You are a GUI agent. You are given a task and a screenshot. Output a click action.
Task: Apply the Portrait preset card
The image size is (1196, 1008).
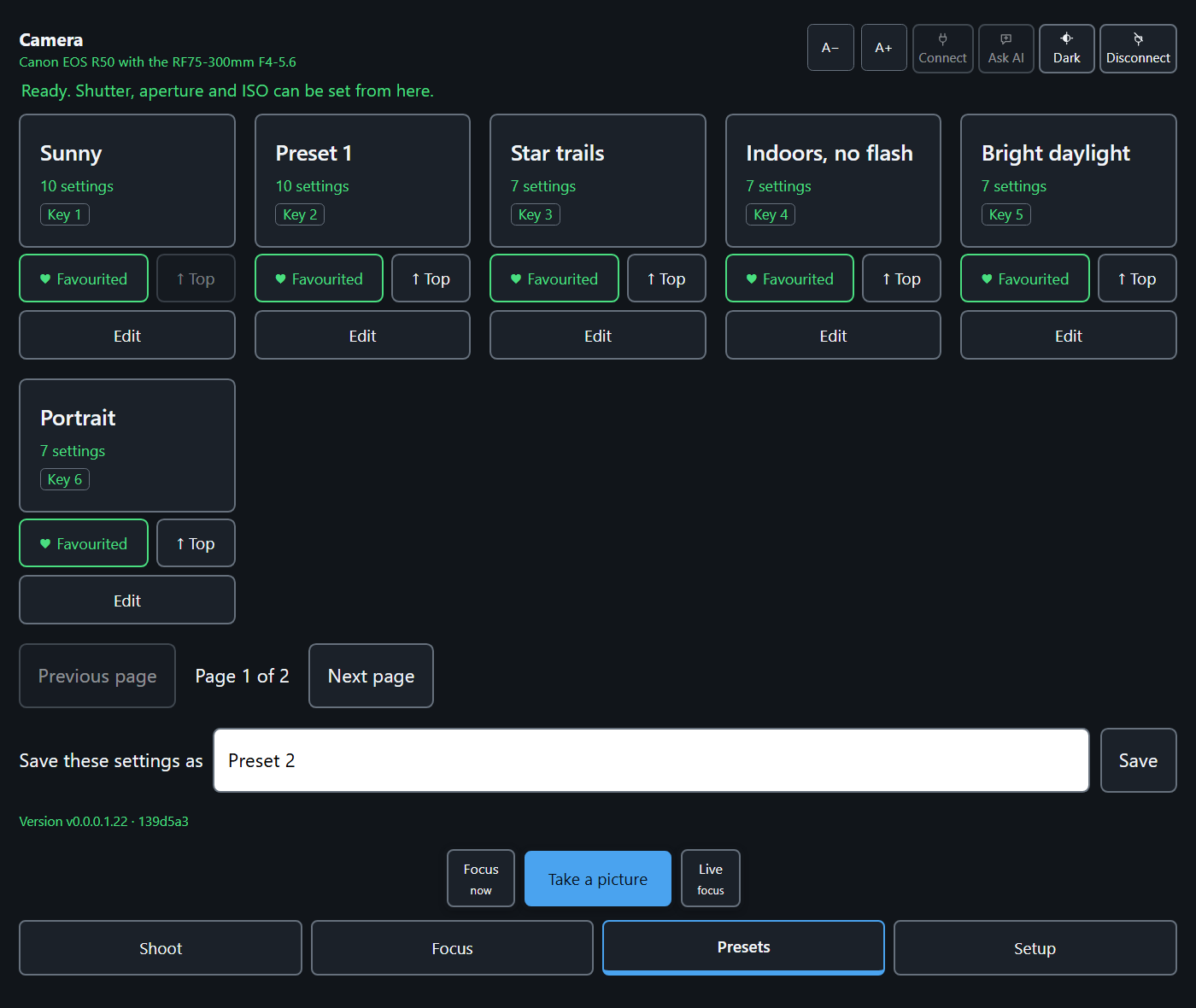[127, 446]
